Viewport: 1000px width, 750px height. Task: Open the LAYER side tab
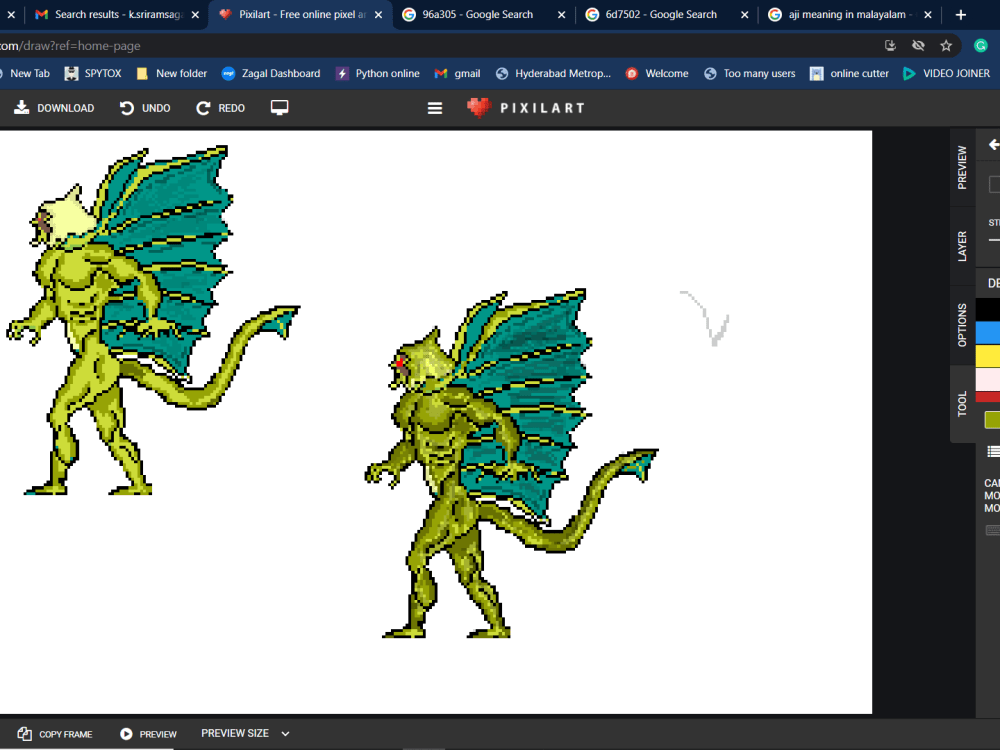[x=962, y=246]
